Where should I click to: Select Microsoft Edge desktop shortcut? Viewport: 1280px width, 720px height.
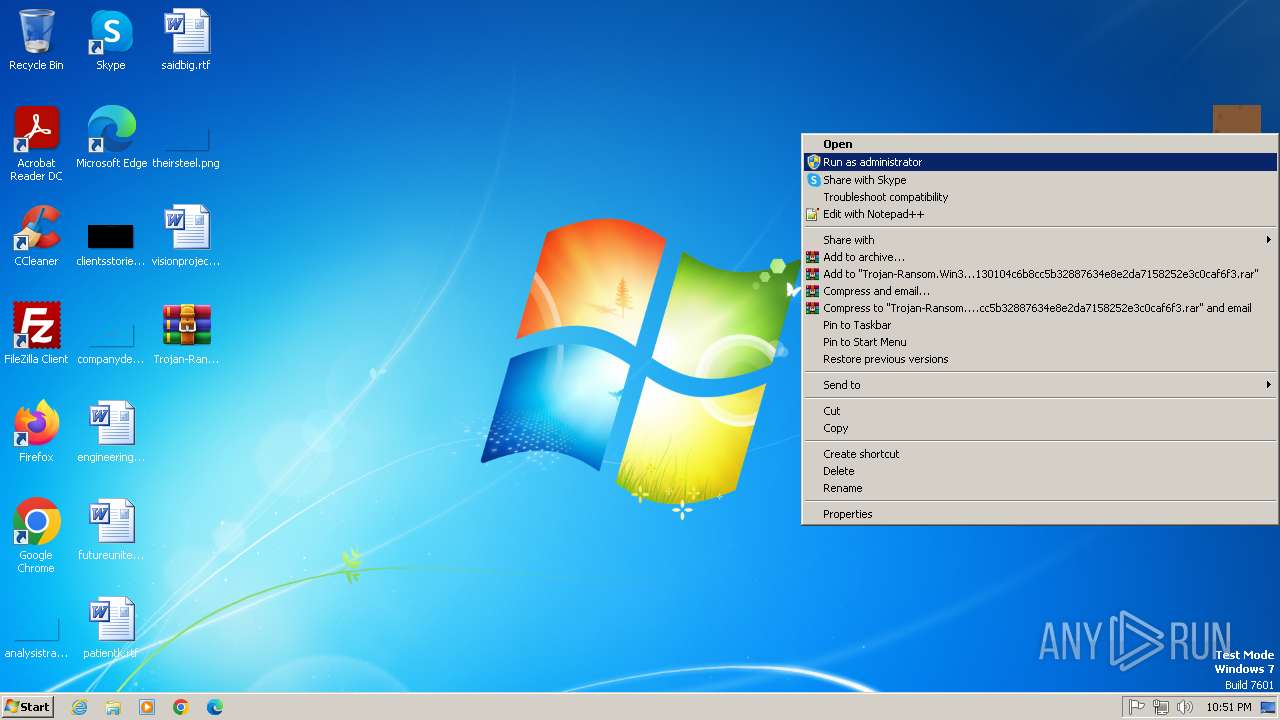[111, 138]
